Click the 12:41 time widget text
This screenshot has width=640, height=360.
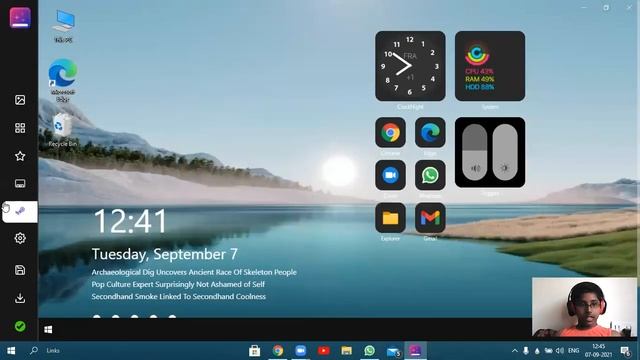130,221
